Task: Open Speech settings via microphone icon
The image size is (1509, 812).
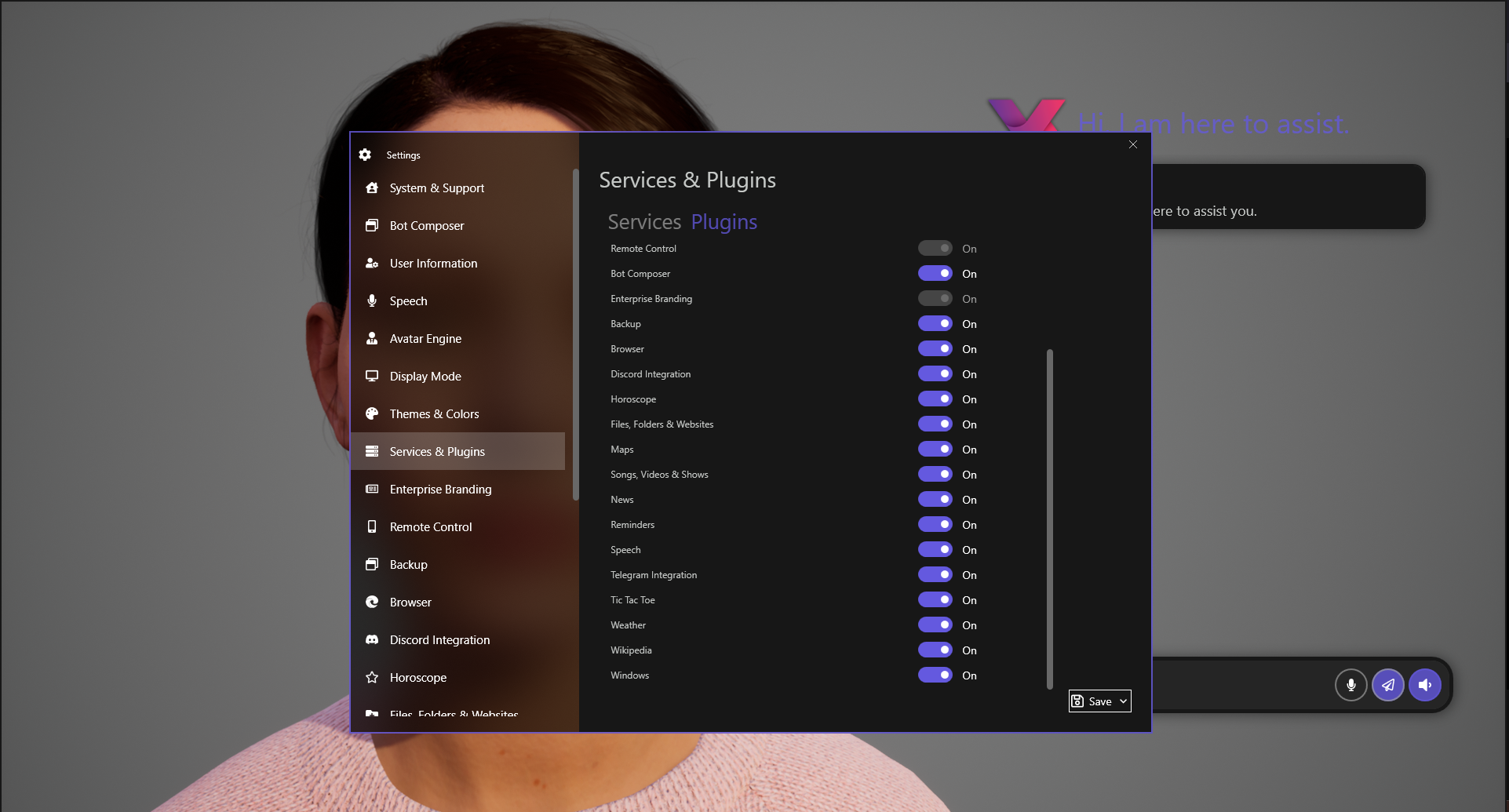Action: tap(372, 300)
